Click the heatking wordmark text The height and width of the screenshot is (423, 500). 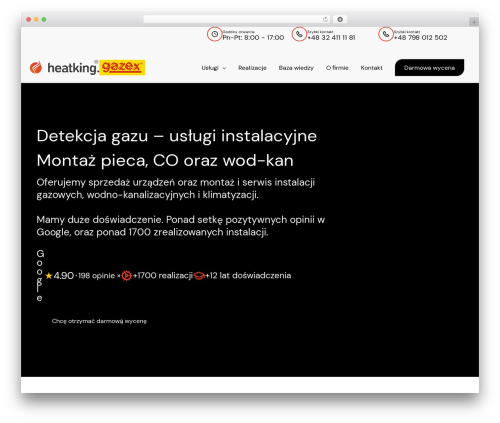pyautogui.click(x=73, y=68)
